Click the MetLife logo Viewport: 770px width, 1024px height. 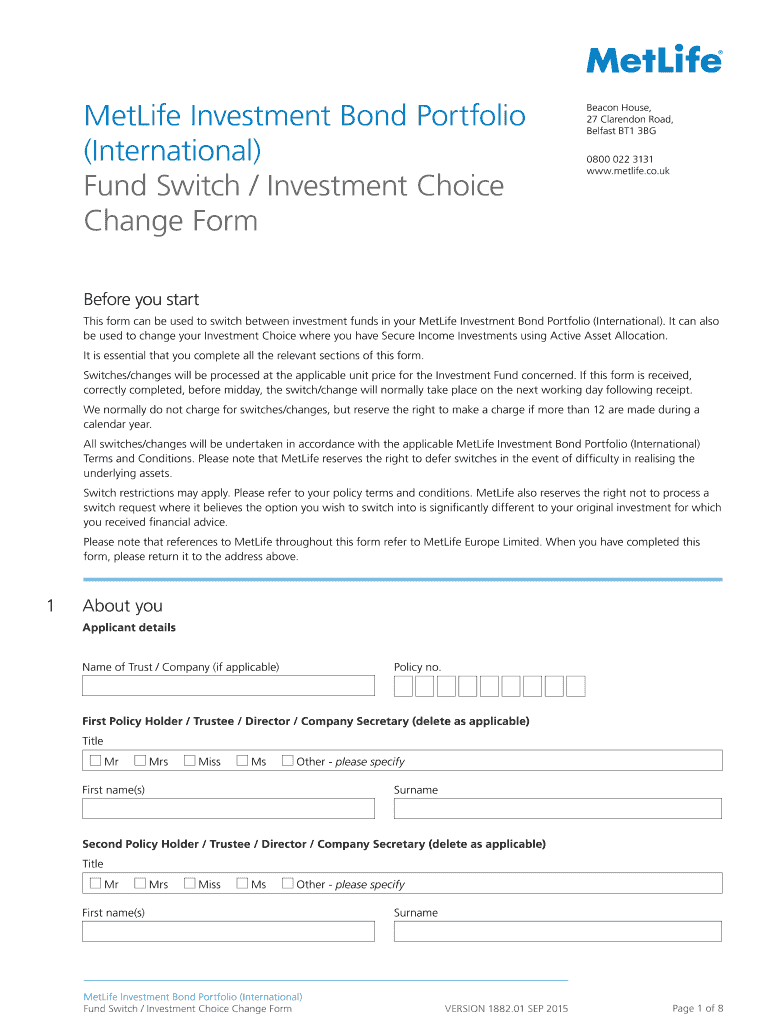tap(653, 59)
